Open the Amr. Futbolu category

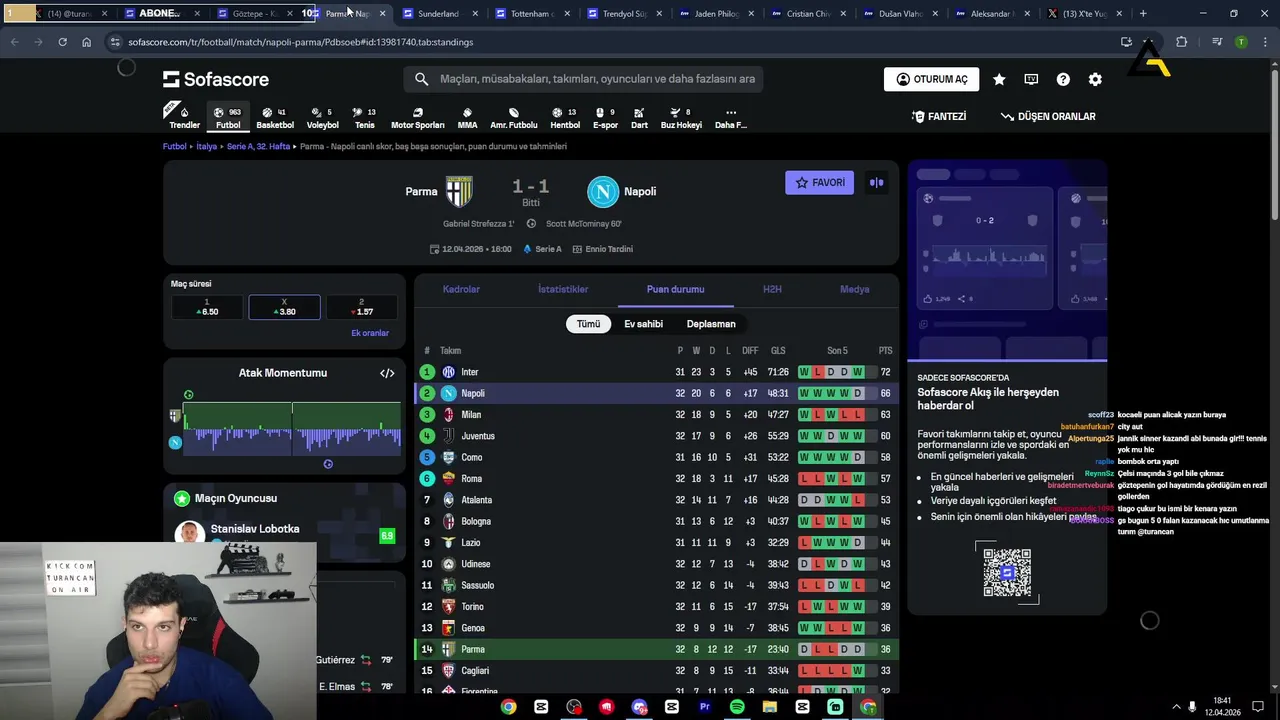click(514, 117)
